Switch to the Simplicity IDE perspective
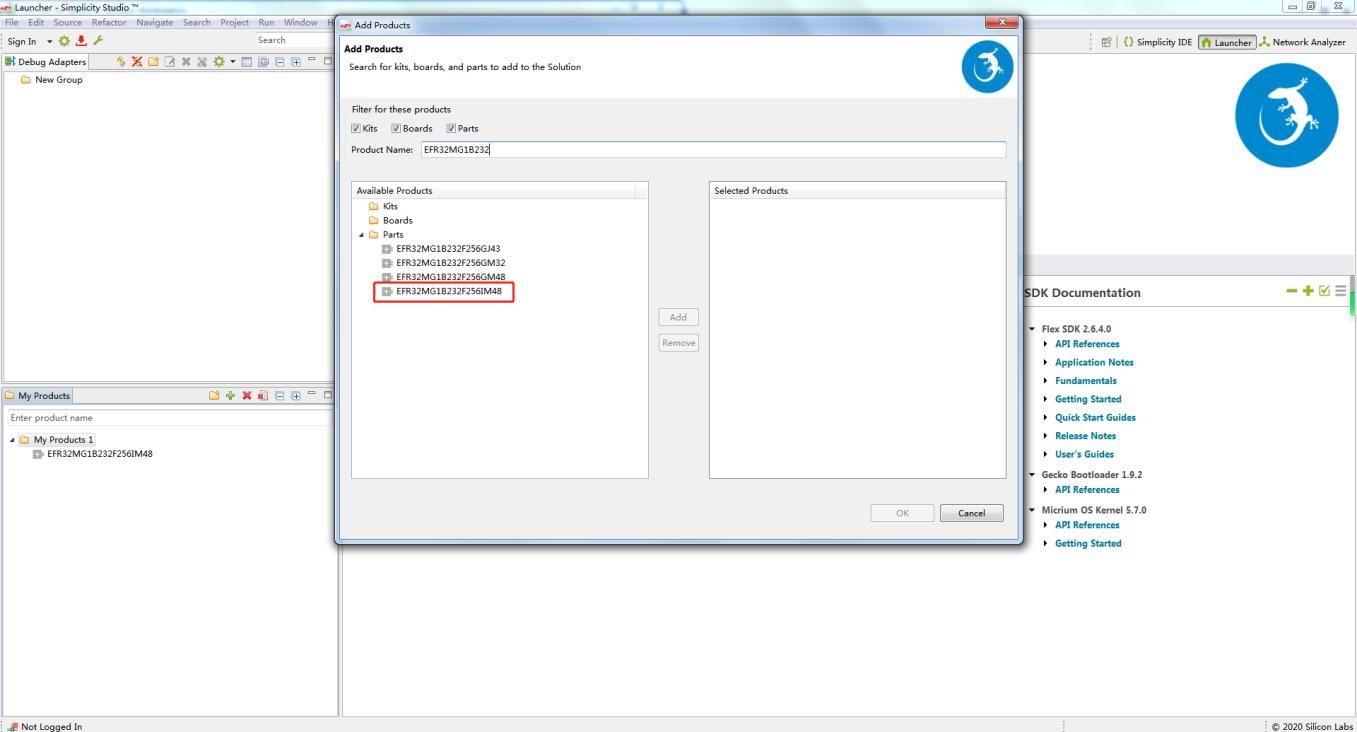Viewport: 1357px width, 732px height. tap(1156, 42)
